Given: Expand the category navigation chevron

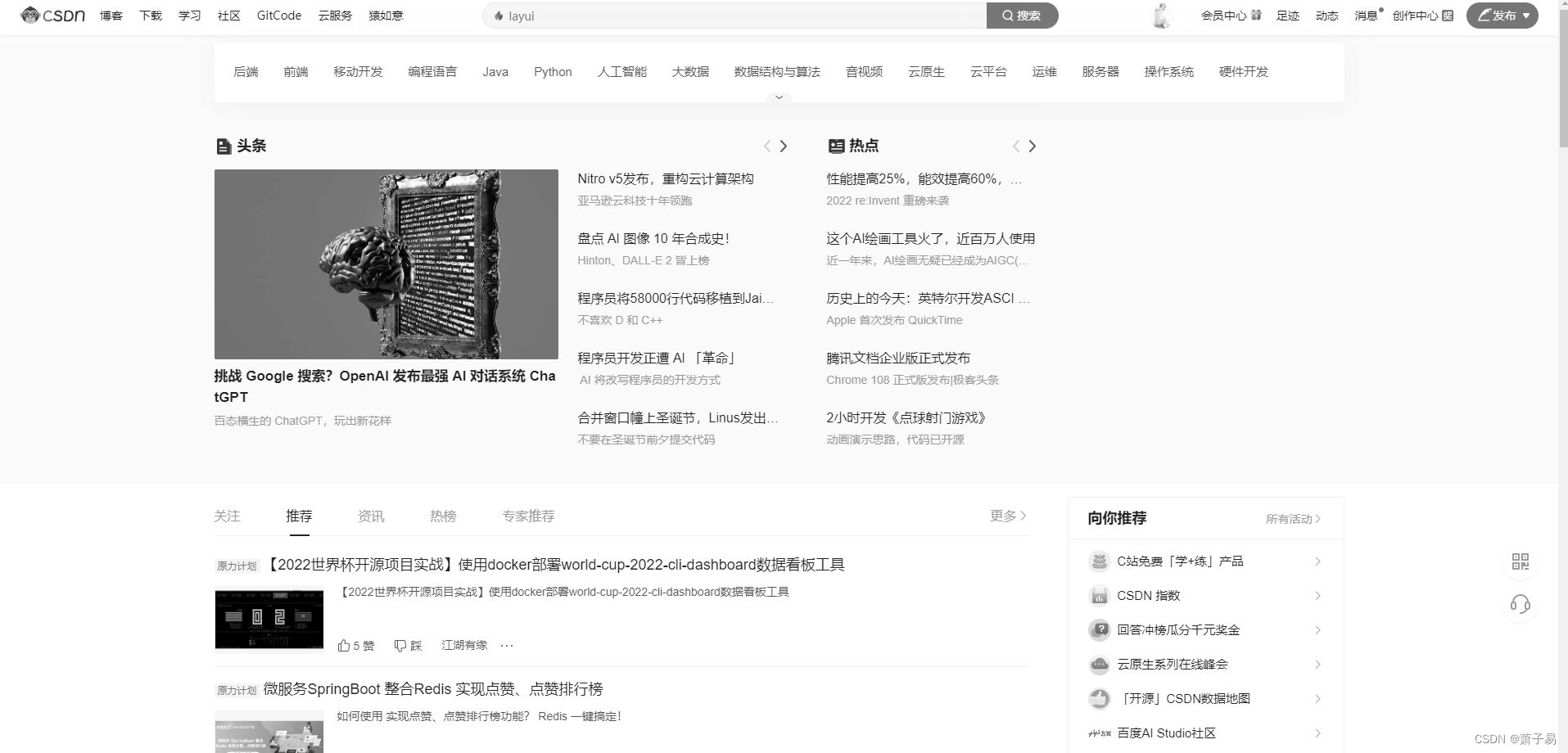Looking at the screenshot, I should click(779, 97).
